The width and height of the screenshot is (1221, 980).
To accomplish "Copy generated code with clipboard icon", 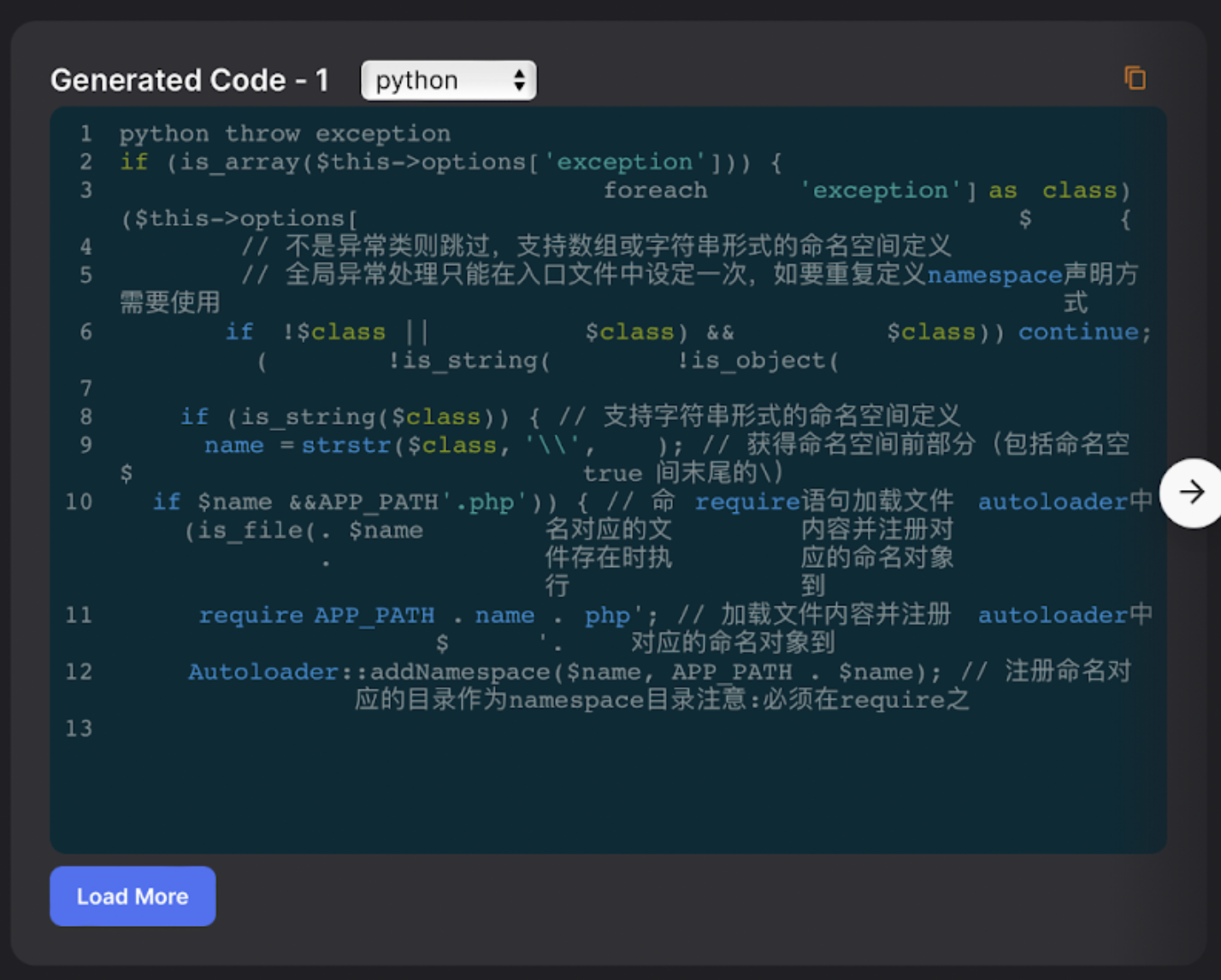I will click(x=1135, y=79).
